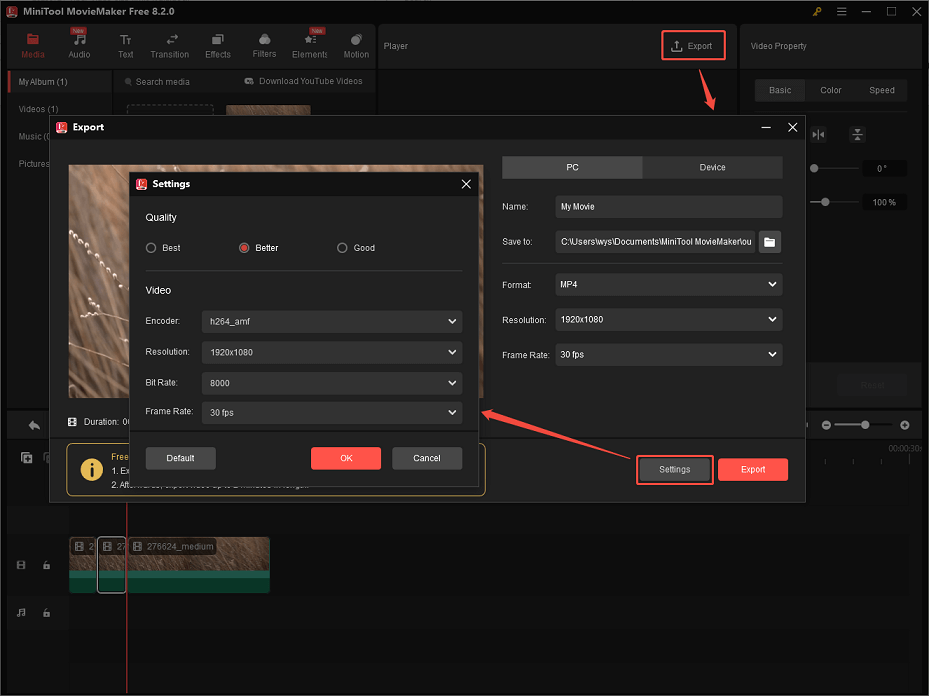Switch to the PC tab
The height and width of the screenshot is (696, 929).
[x=572, y=168]
